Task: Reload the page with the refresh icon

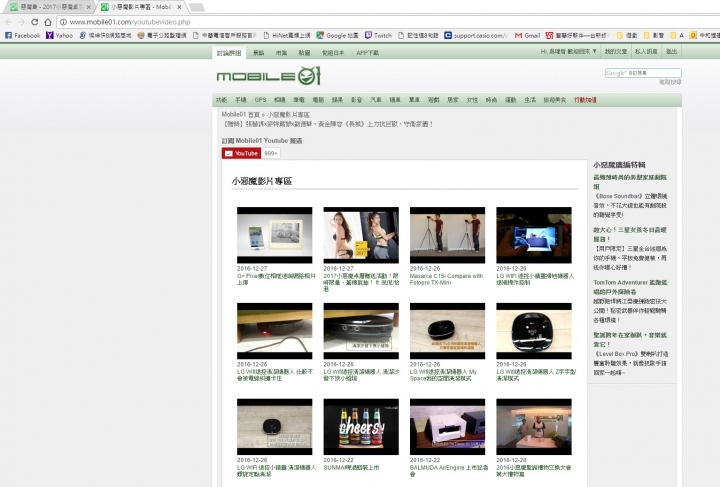Action: coord(34,22)
